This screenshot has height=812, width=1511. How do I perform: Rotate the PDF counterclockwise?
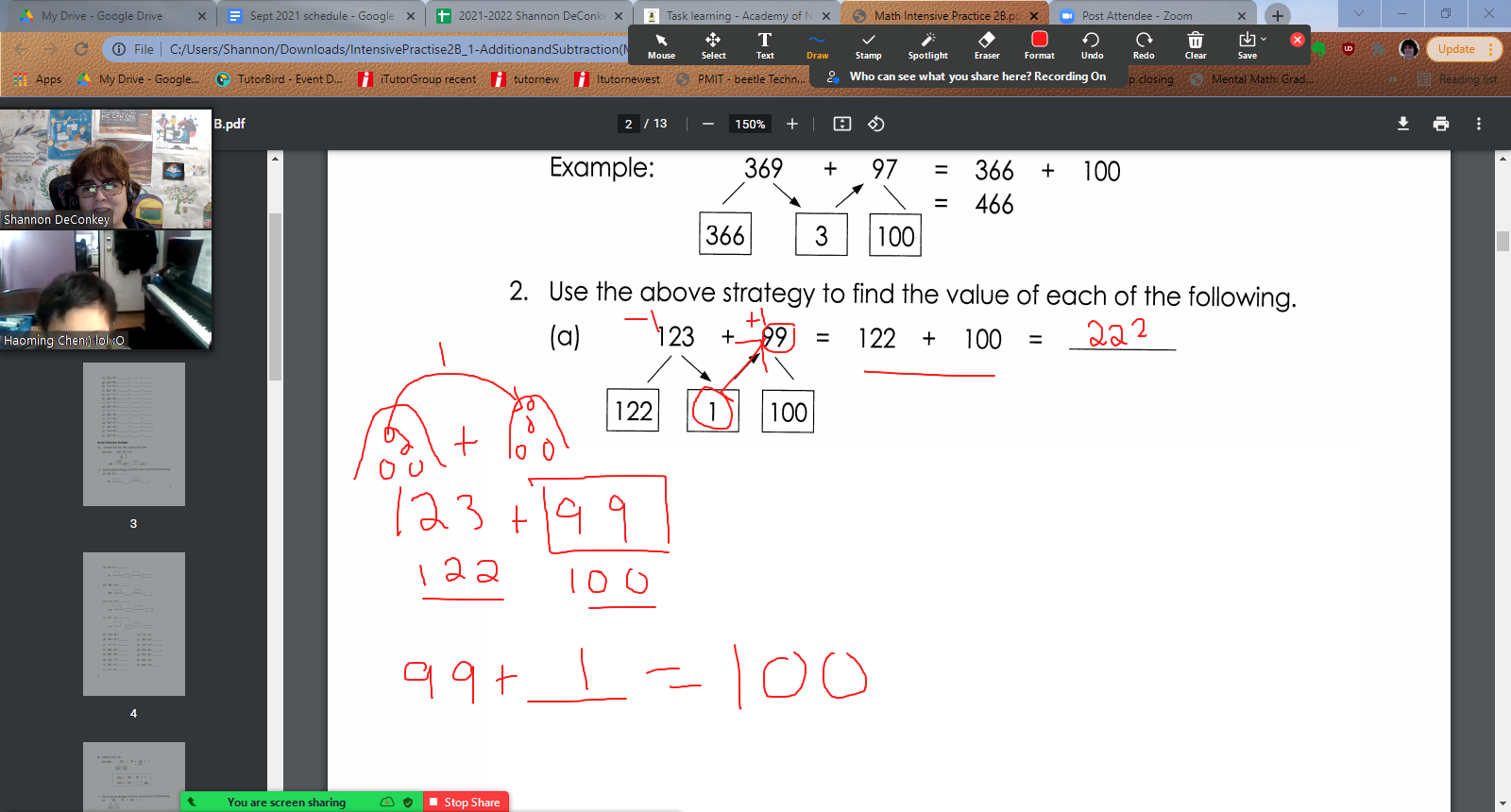876,124
